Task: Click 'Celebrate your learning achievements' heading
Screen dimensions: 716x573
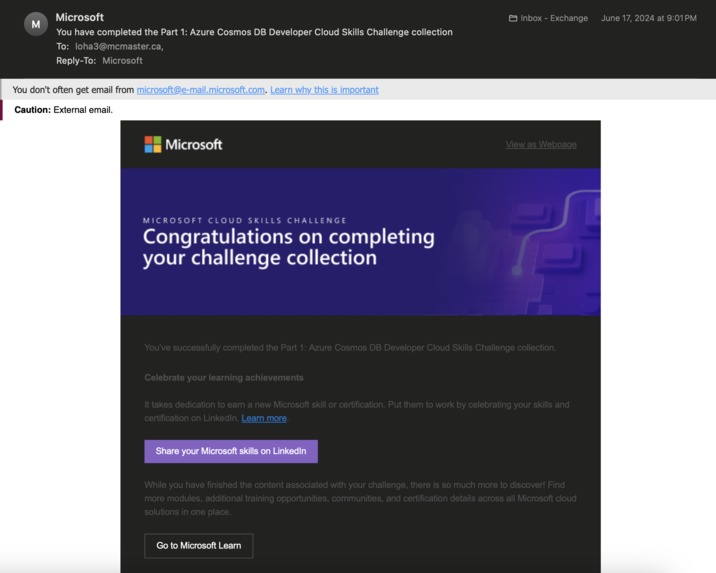Action: point(224,378)
